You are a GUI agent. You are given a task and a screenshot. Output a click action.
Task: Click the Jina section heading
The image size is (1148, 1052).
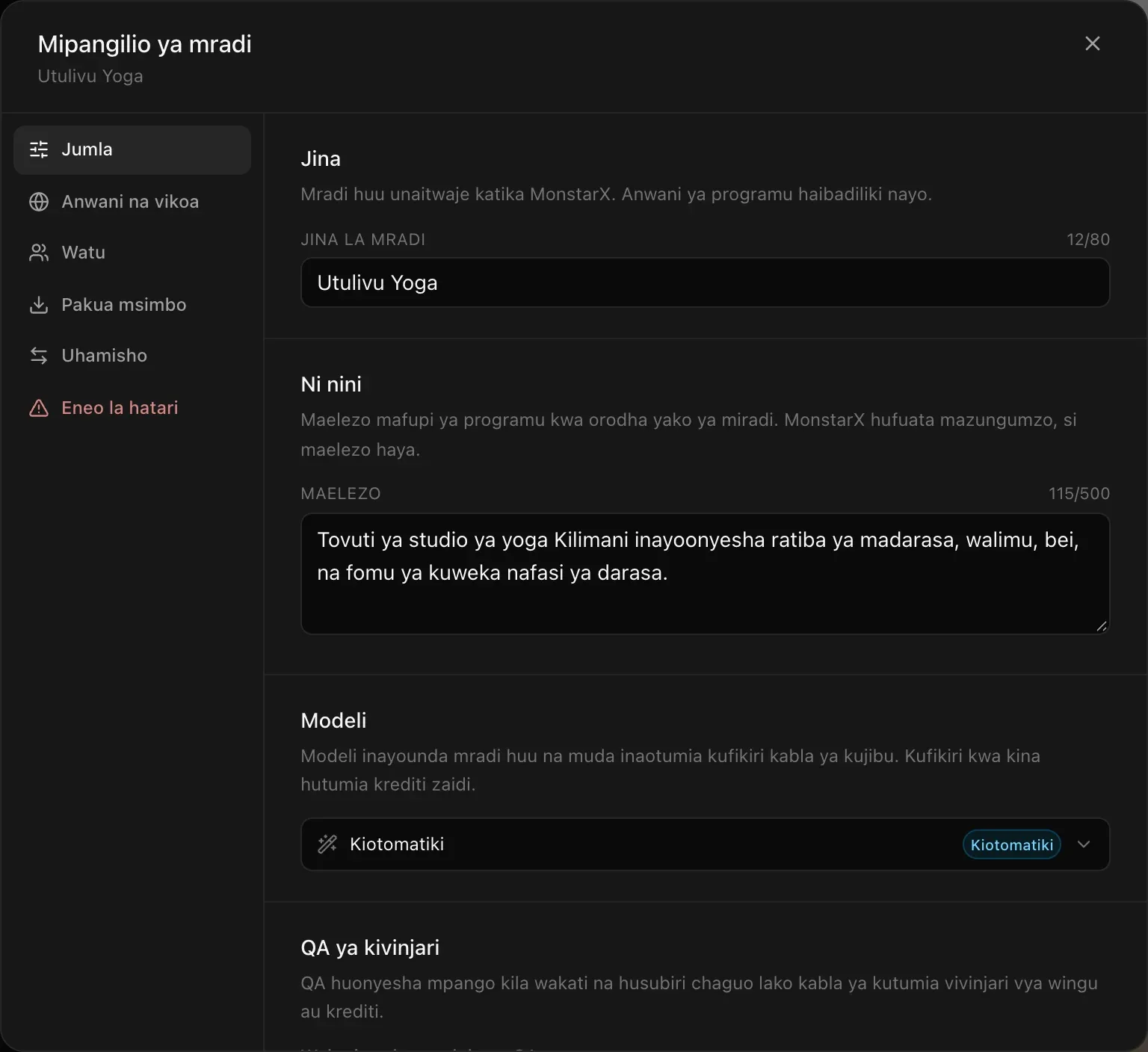point(321,159)
